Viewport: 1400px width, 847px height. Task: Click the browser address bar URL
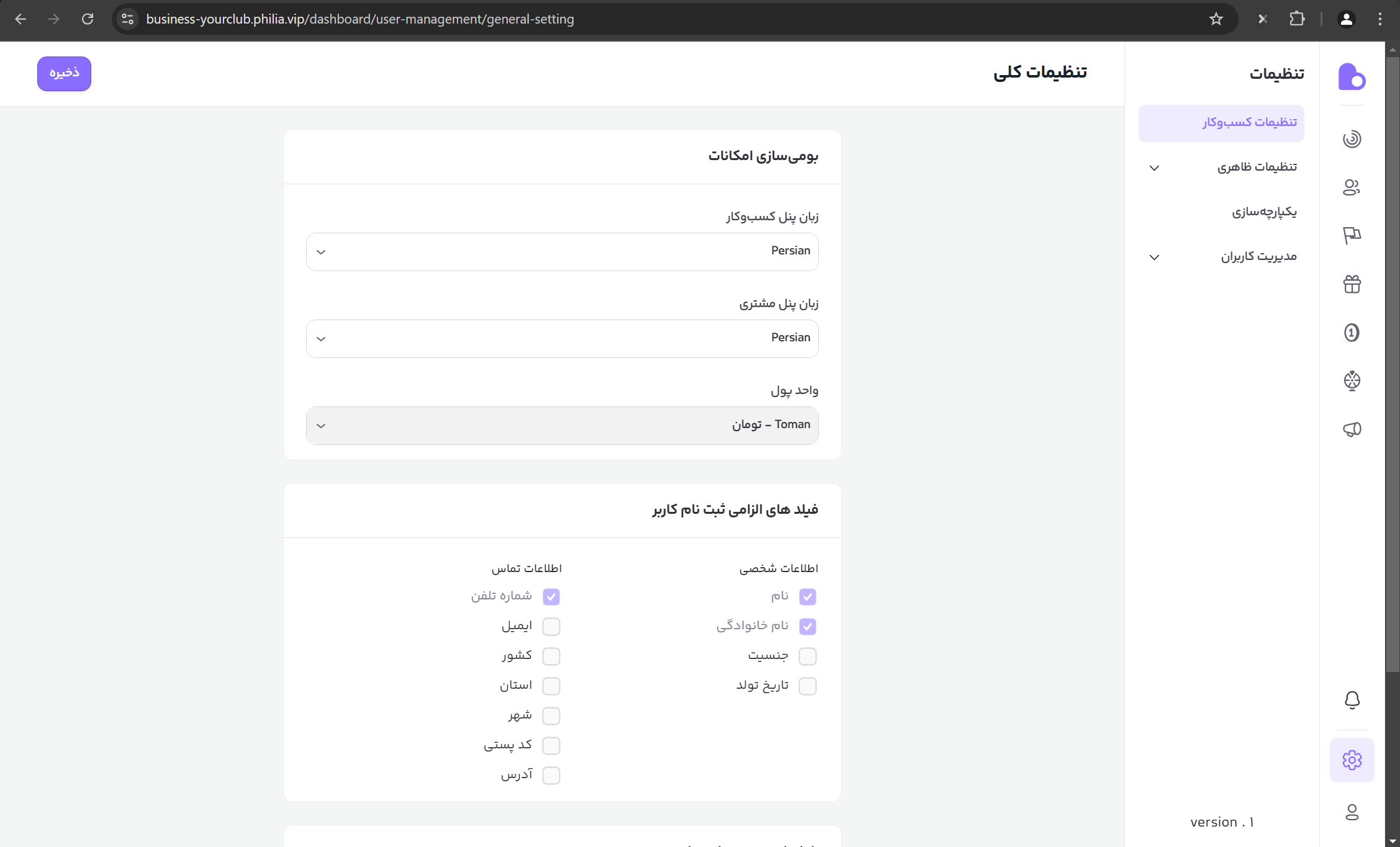[360, 19]
